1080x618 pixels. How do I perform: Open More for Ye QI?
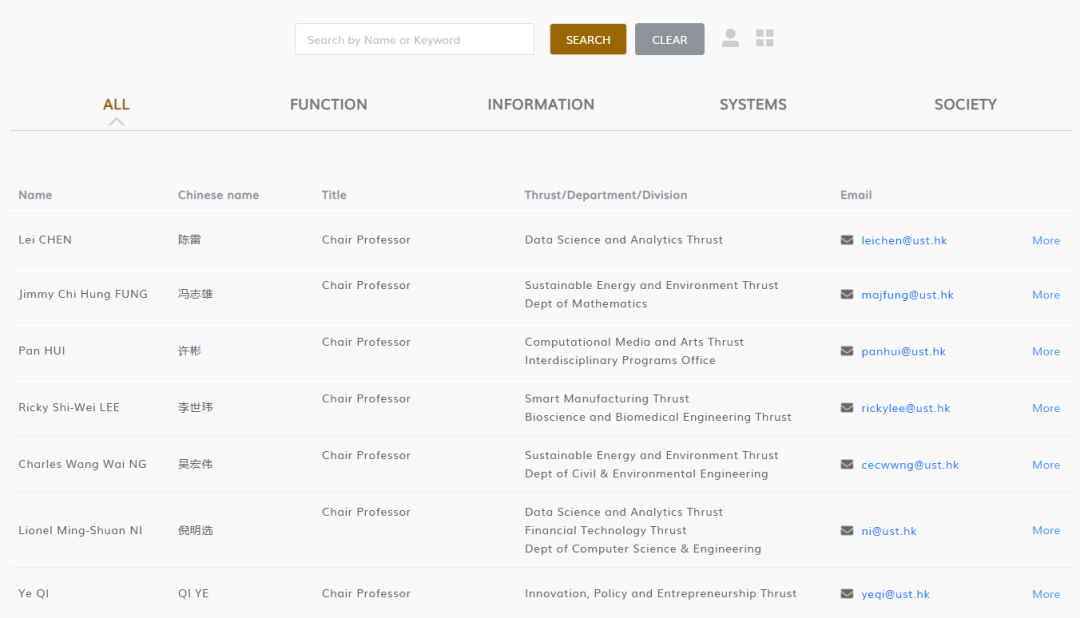click(1046, 593)
